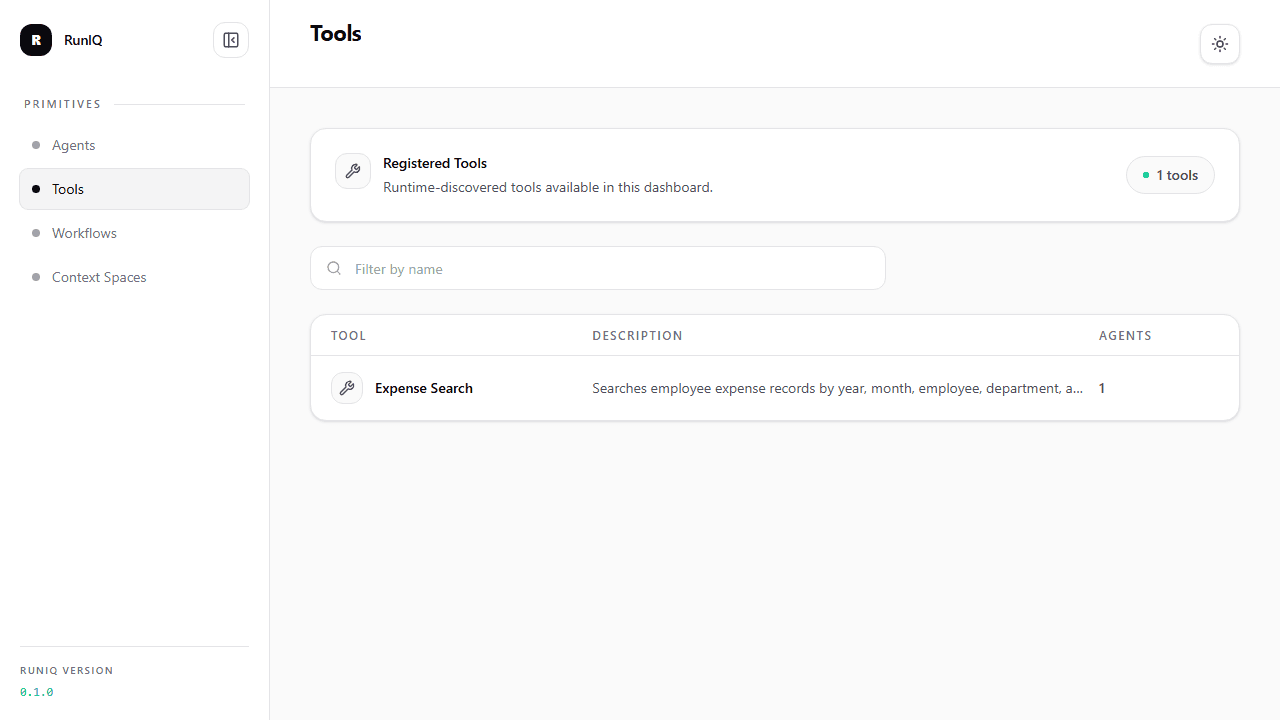1280x720 pixels.
Task: Click the agents count 1 in the Expense Search row
Action: pos(1102,388)
